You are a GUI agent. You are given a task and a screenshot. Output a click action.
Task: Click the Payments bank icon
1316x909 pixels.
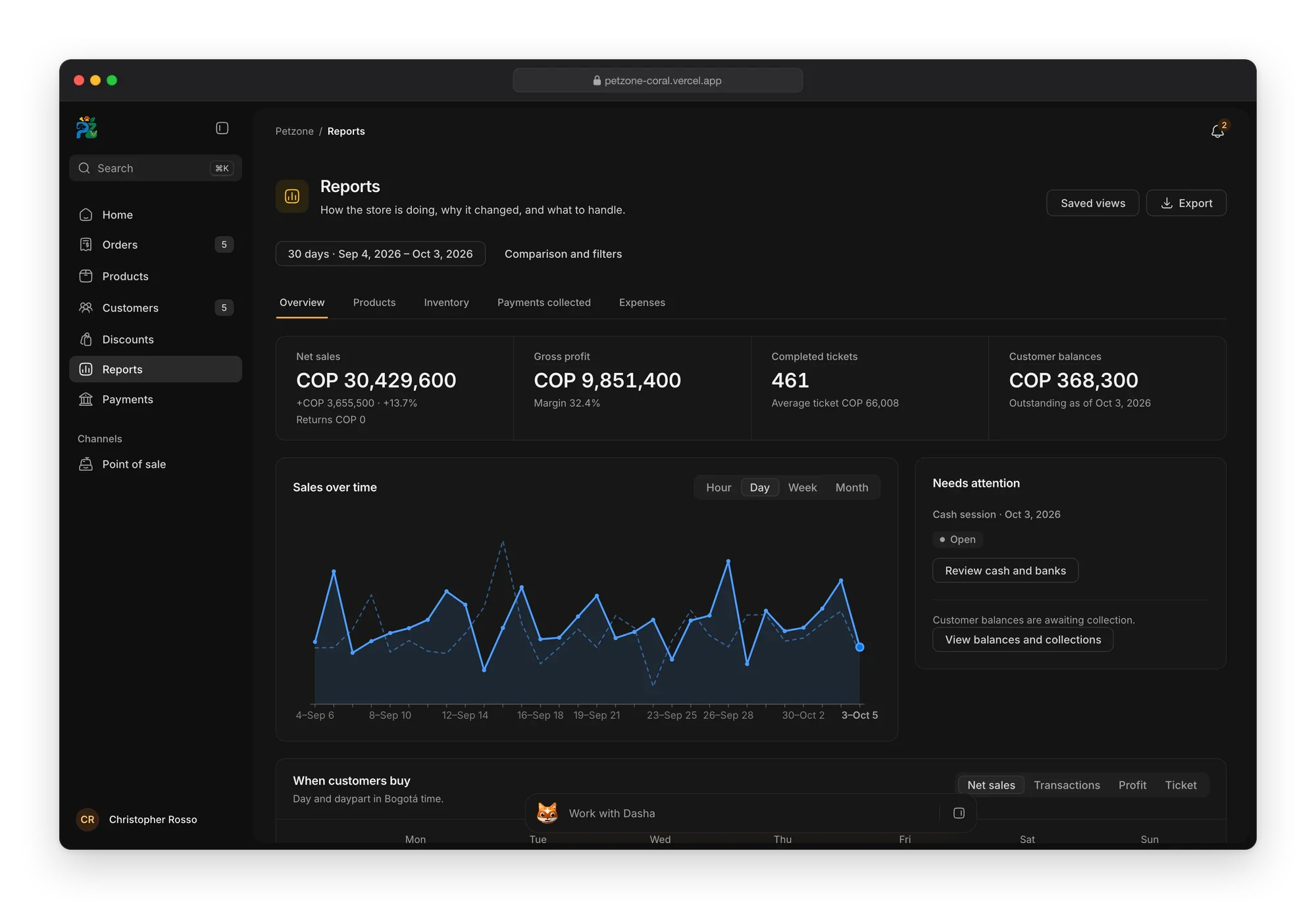point(86,399)
